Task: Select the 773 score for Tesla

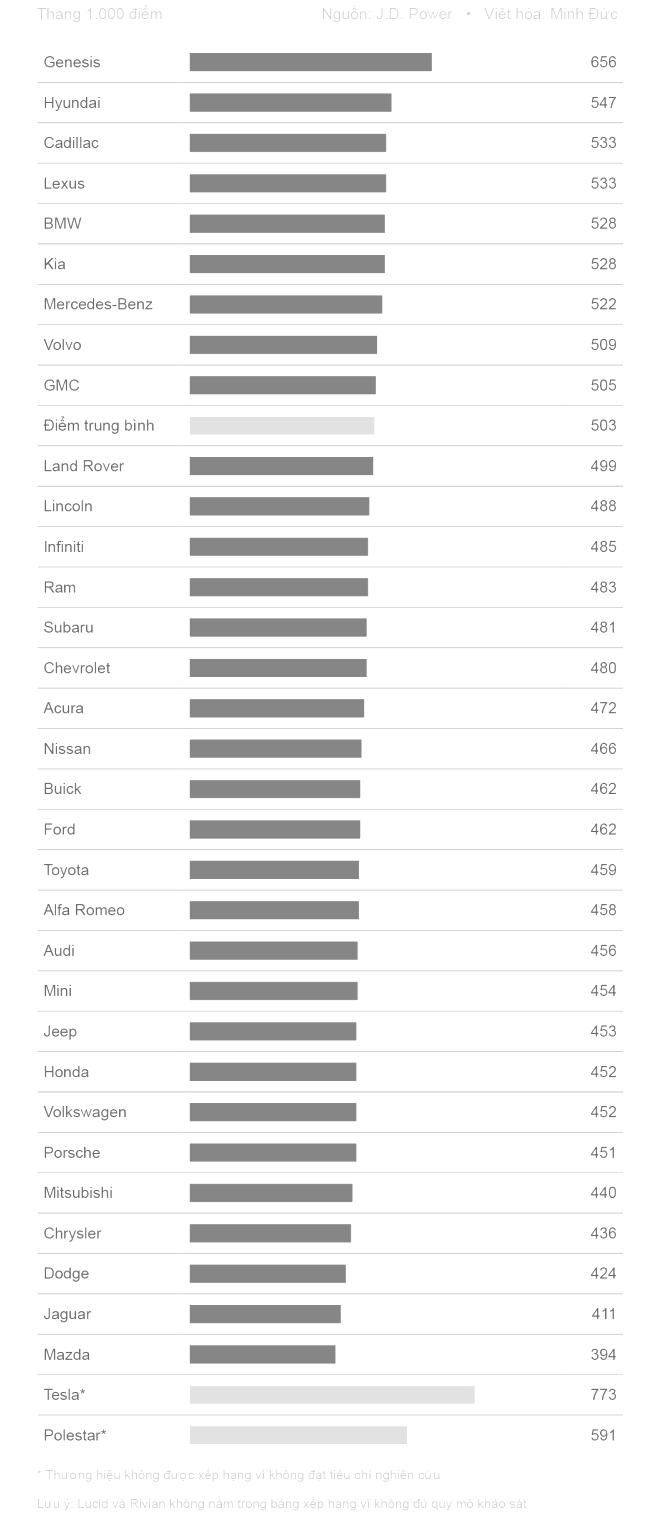Action: tap(603, 1395)
